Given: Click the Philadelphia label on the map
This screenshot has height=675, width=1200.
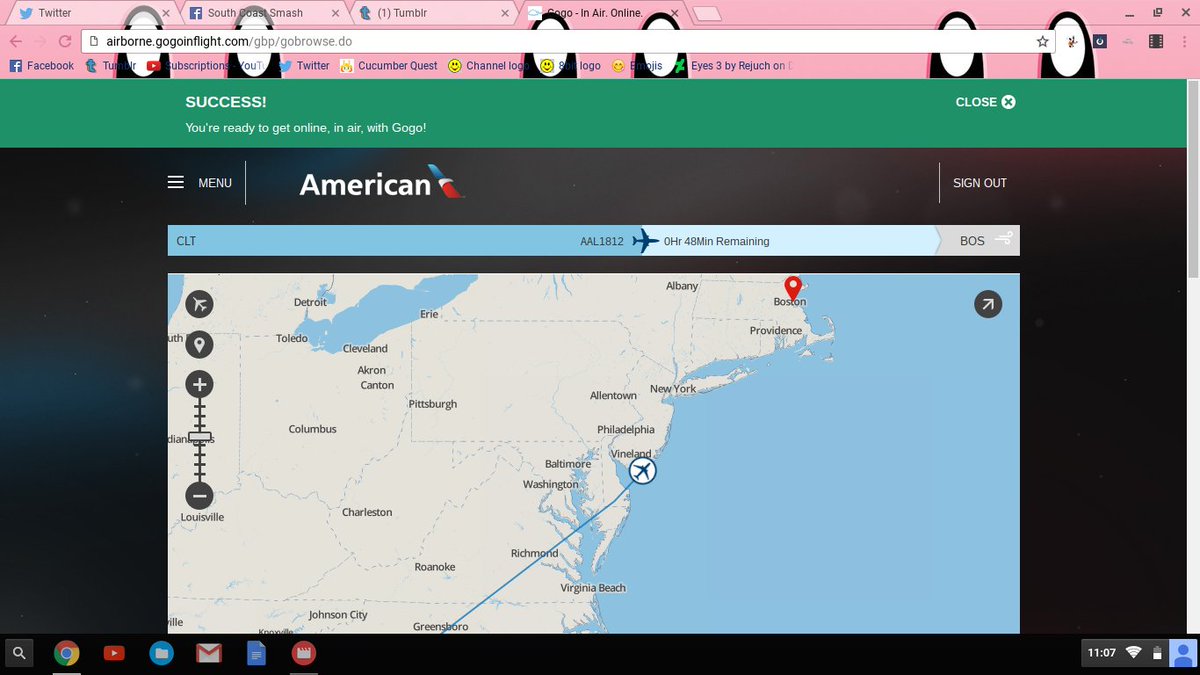Looking at the screenshot, I should [626, 430].
